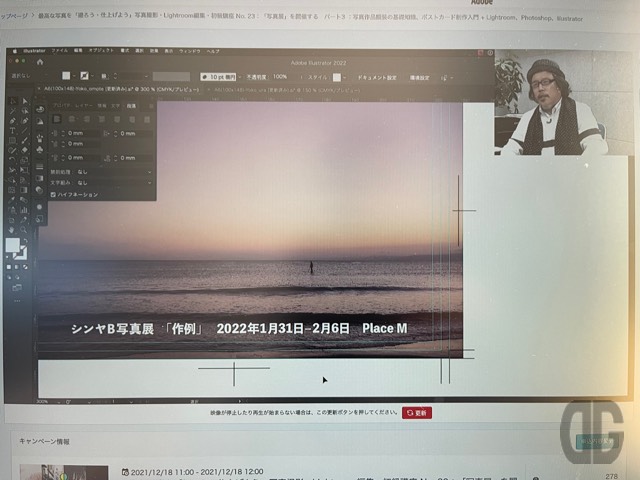Set paragraph alignment to center
Screen dimensions: 640x480
click(x=72, y=119)
